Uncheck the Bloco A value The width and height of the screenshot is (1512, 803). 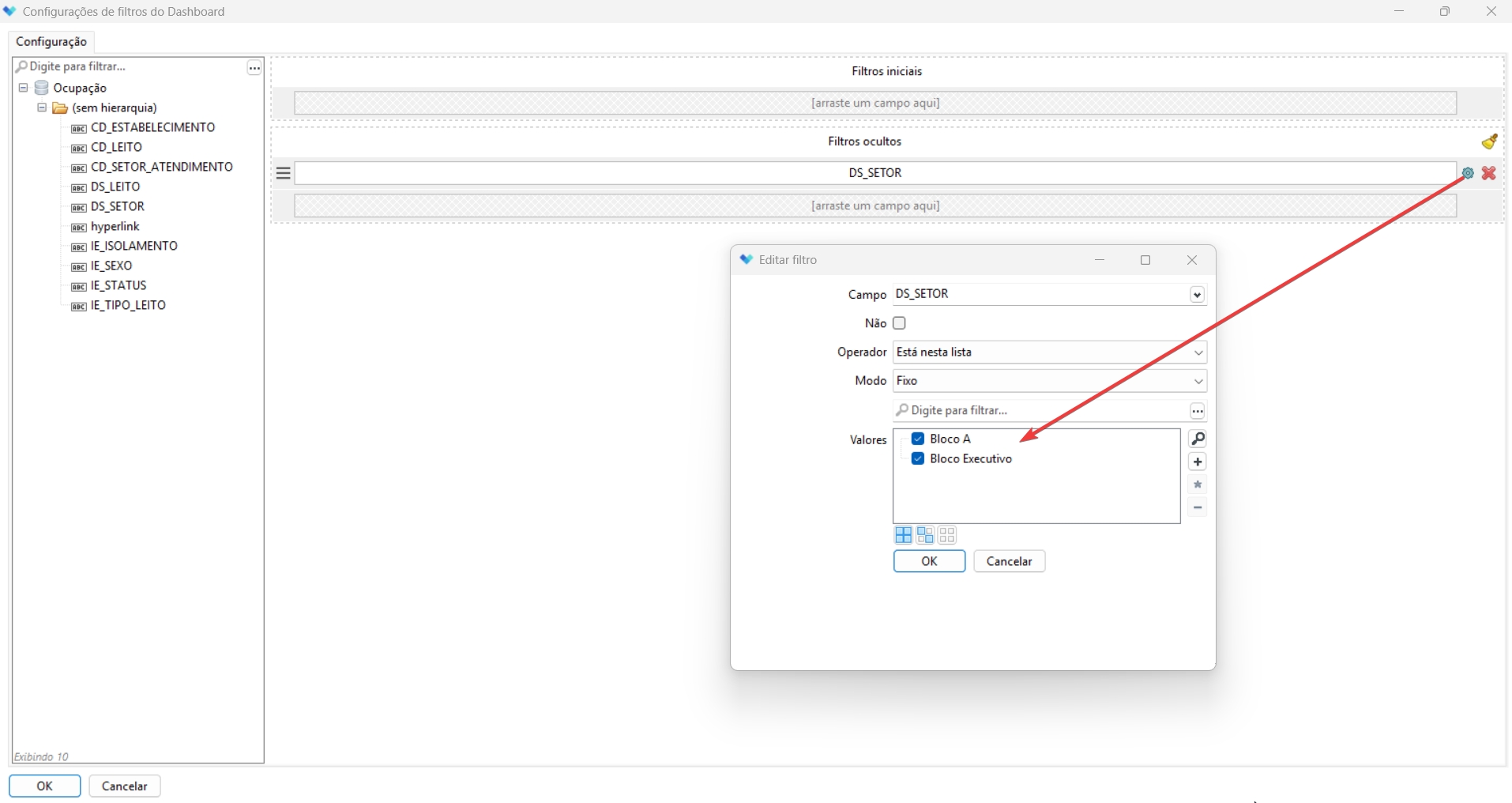[x=918, y=439]
